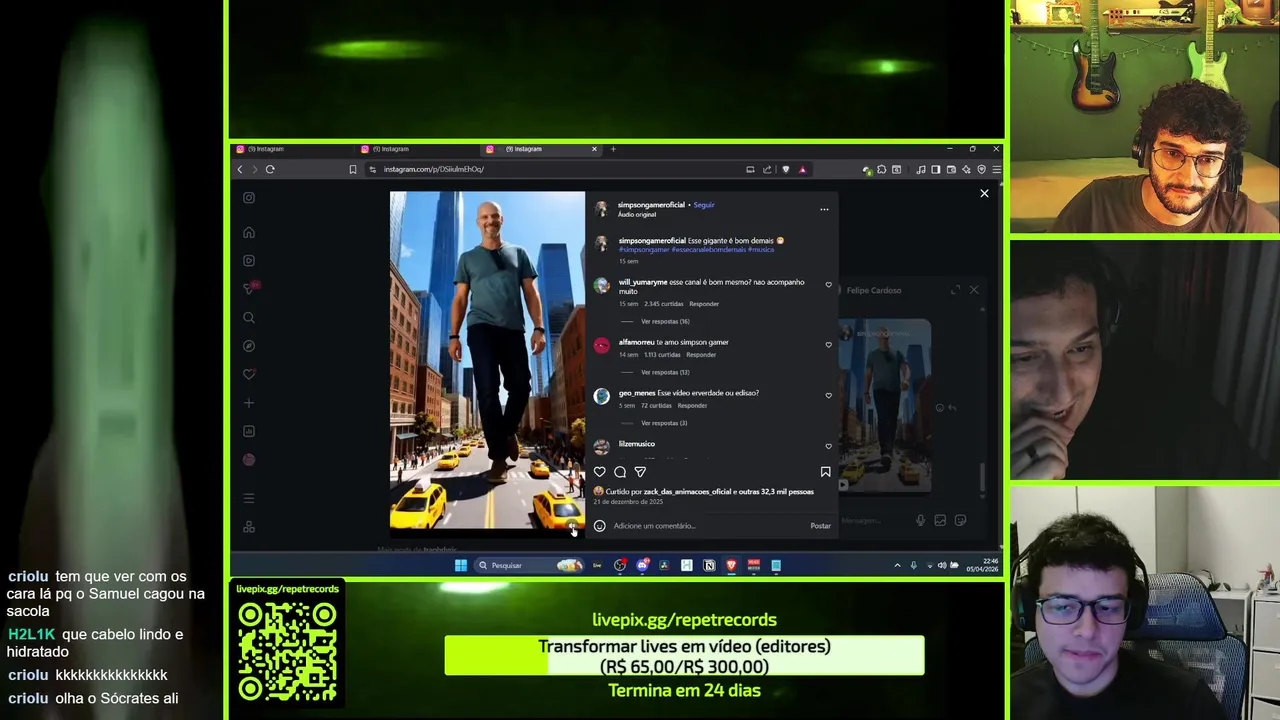Open Messages icon with red badge

[250, 288]
